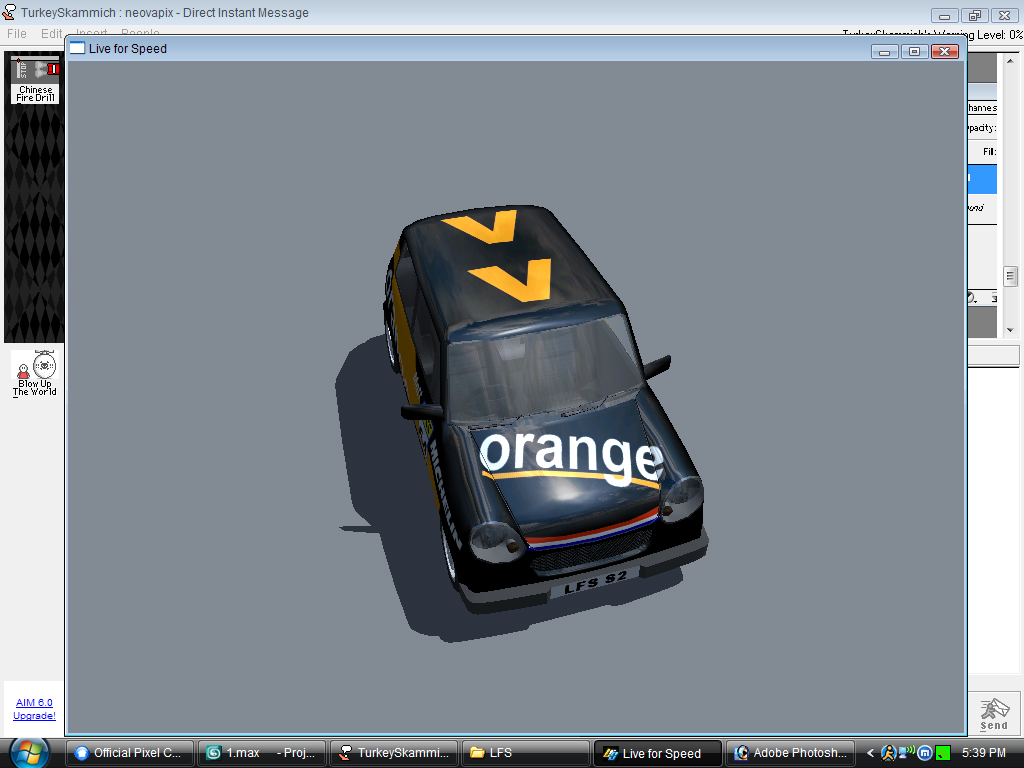Click the AIM running man tray icon
This screenshot has height=768, width=1024.
pos(888,753)
